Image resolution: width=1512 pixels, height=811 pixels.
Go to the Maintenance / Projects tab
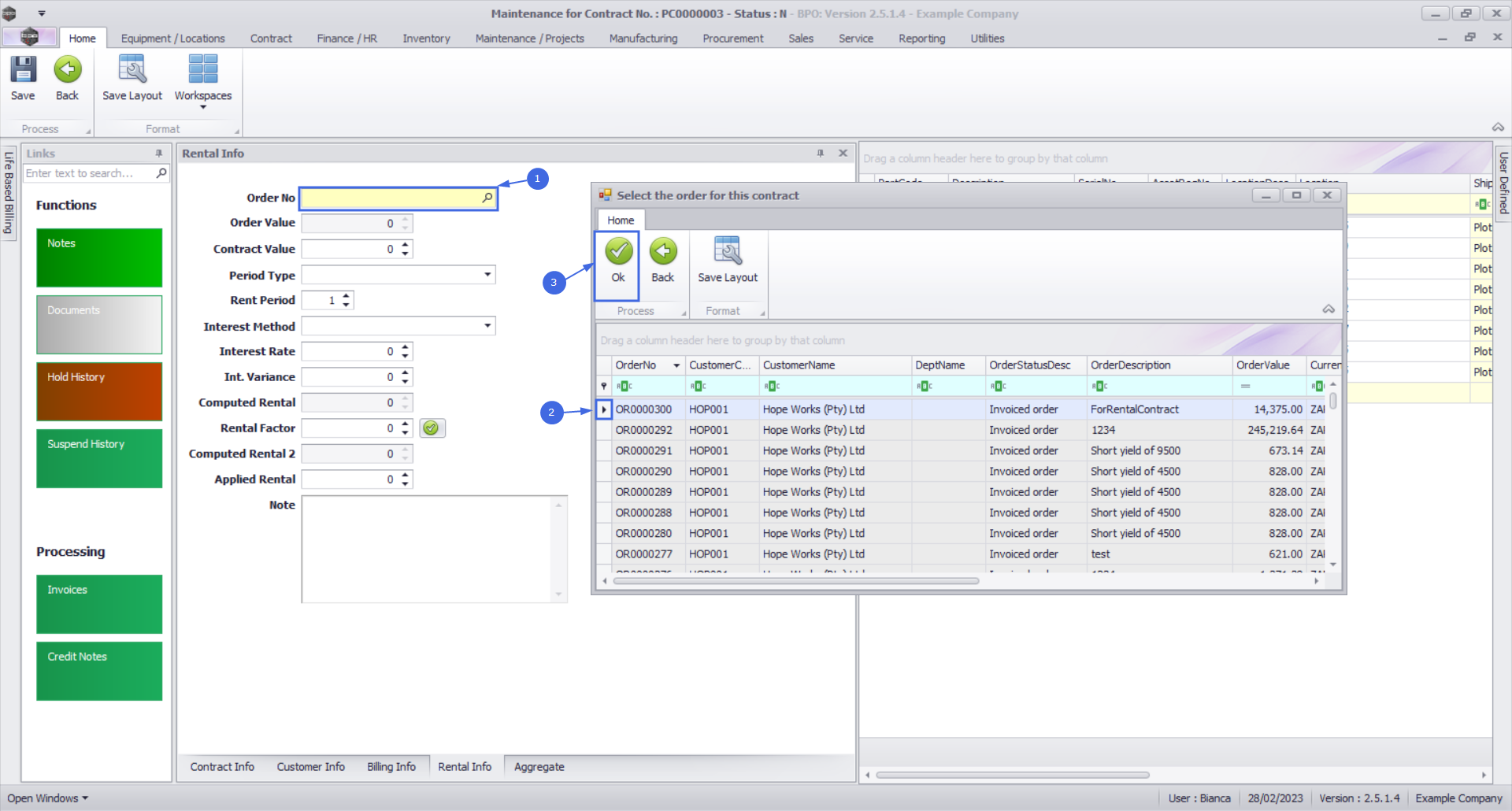pos(529,39)
